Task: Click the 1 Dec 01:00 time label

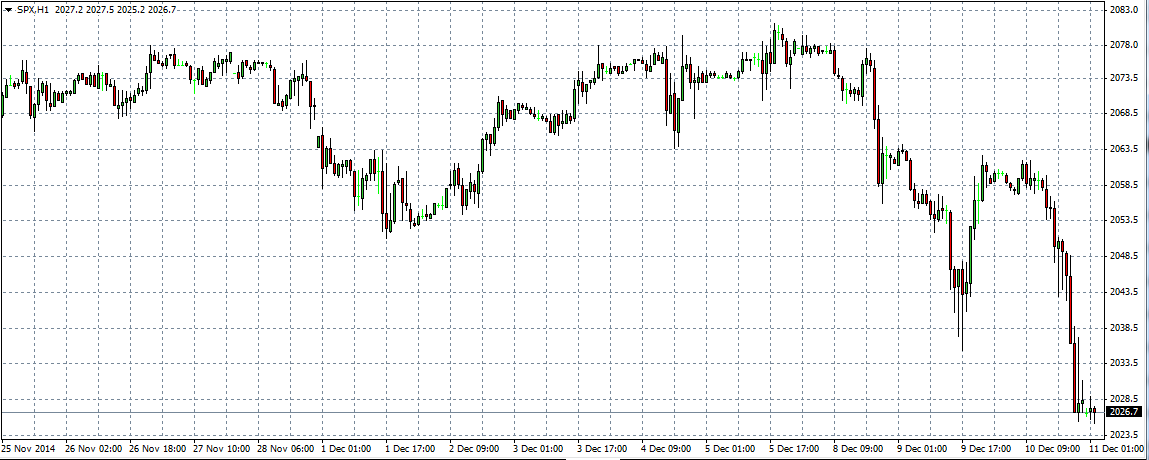Action: tap(346, 449)
